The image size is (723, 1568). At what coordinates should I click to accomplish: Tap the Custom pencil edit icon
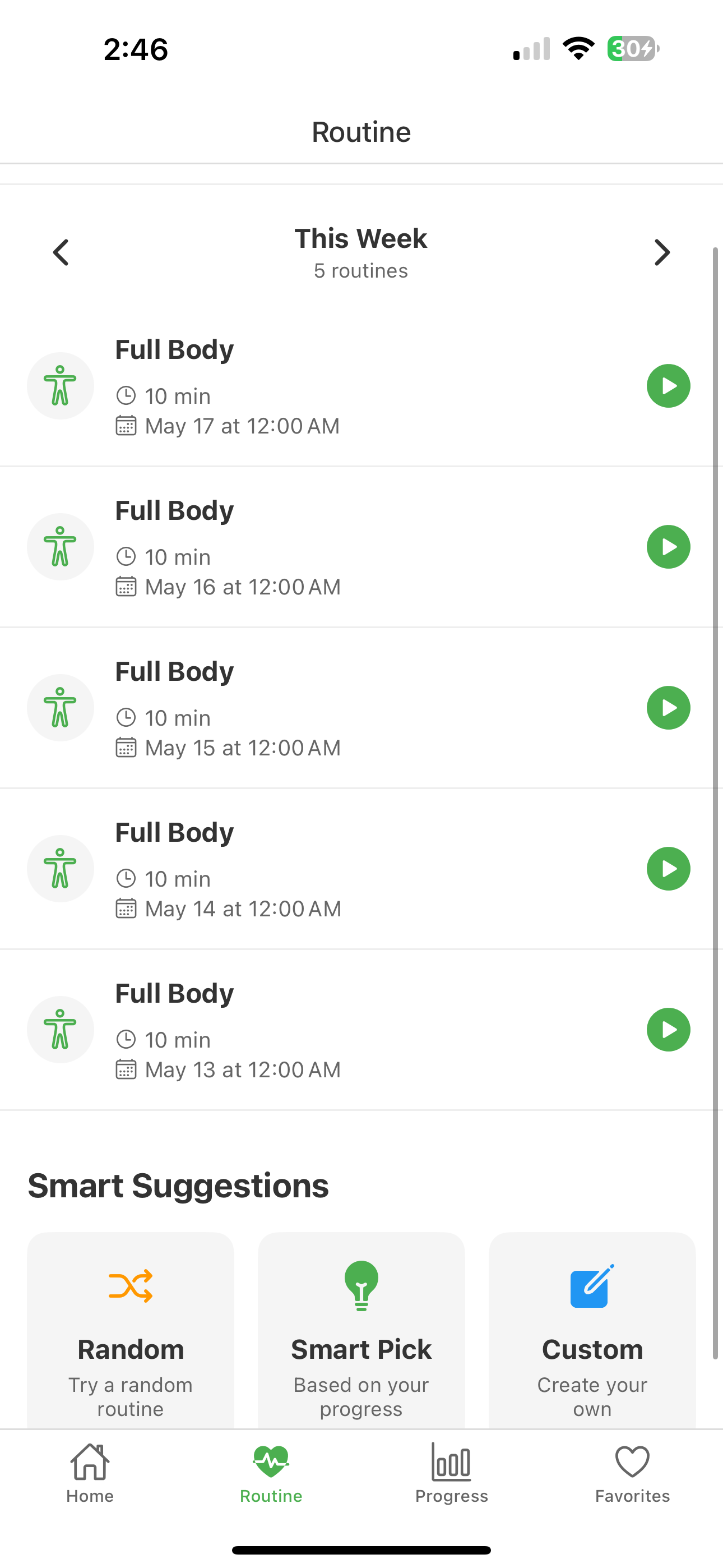pos(592,1285)
